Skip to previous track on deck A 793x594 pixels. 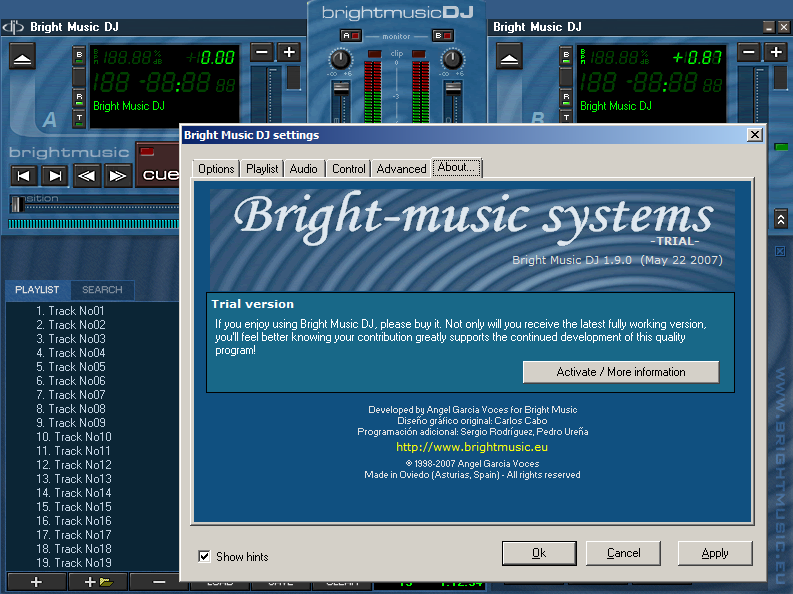click(23, 176)
